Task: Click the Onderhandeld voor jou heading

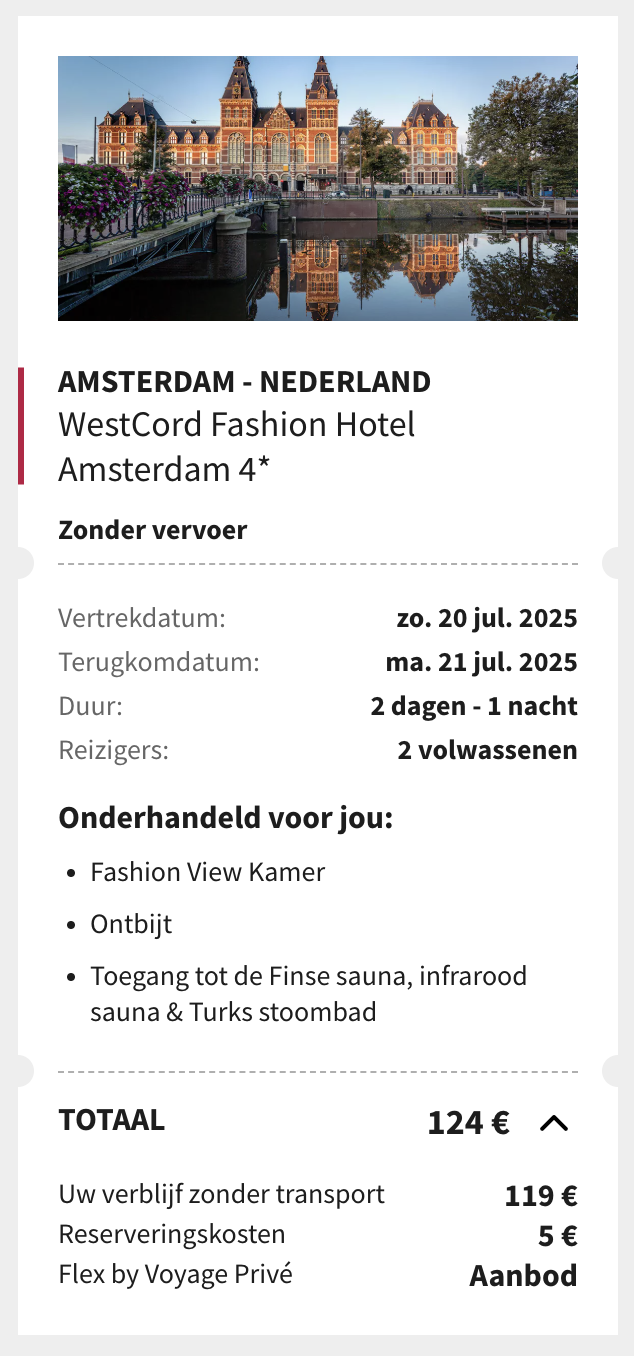Action: [226, 817]
